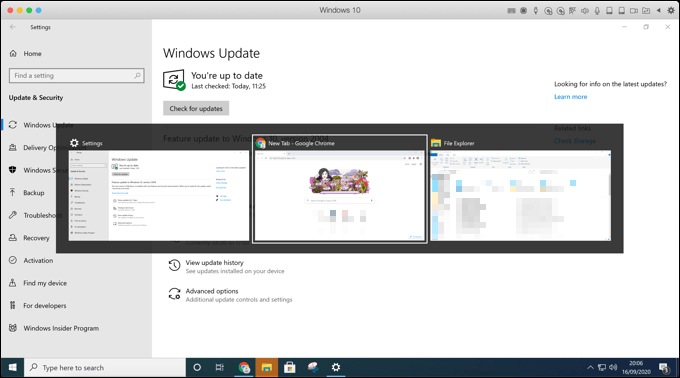Screen dimensions: 680x378
Task: Click the Cortana circle icon on taskbar
Action: [x=197, y=368]
